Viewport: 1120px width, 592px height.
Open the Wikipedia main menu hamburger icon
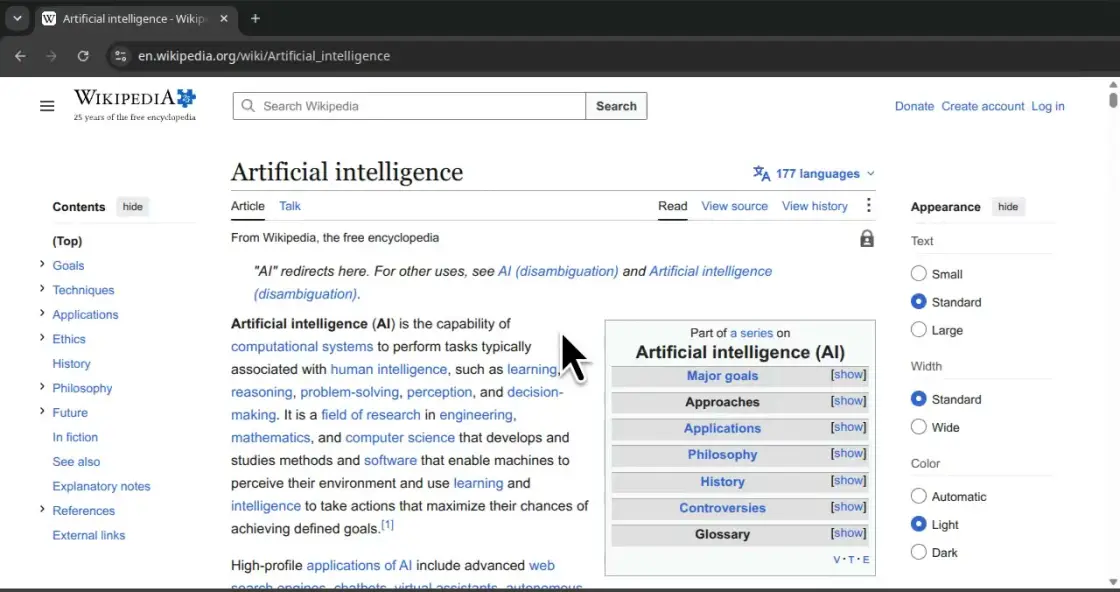pos(47,106)
